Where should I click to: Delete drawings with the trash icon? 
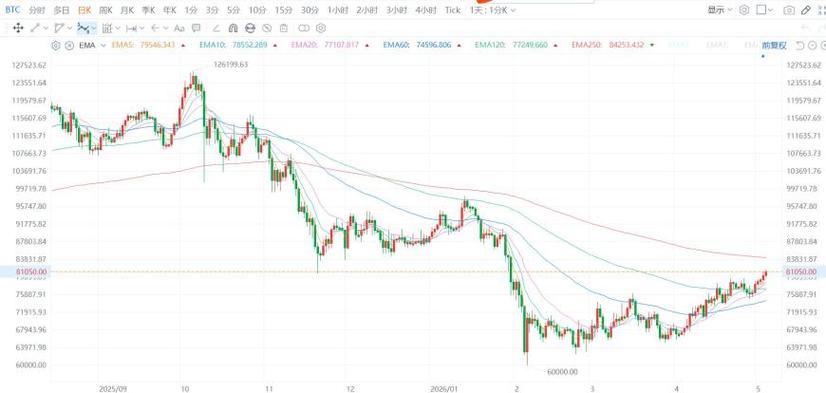pos(284,28)
